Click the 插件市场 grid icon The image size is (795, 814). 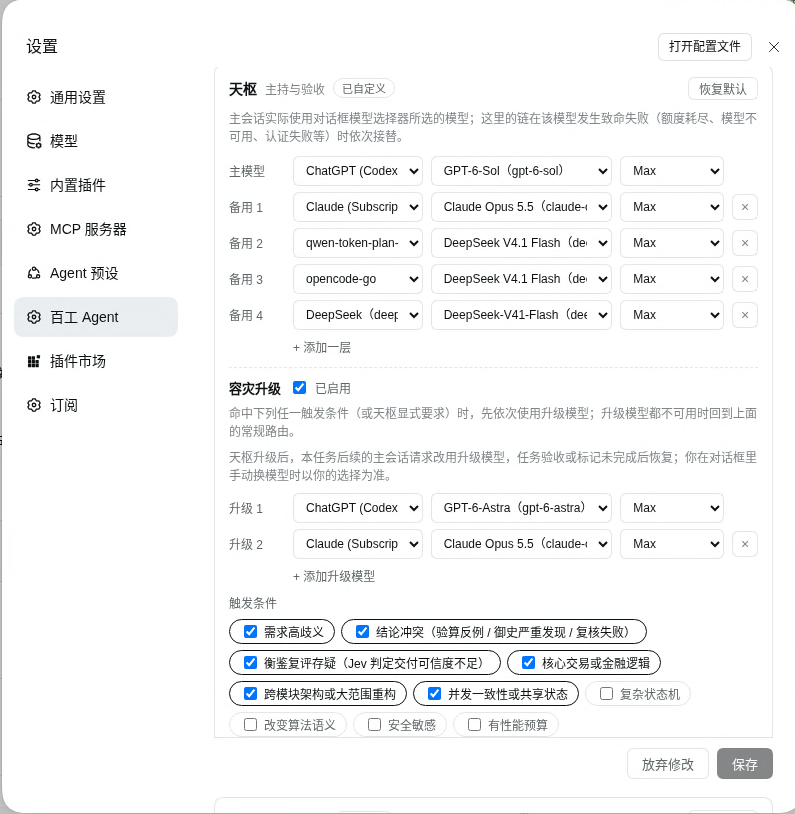[34, 361]
